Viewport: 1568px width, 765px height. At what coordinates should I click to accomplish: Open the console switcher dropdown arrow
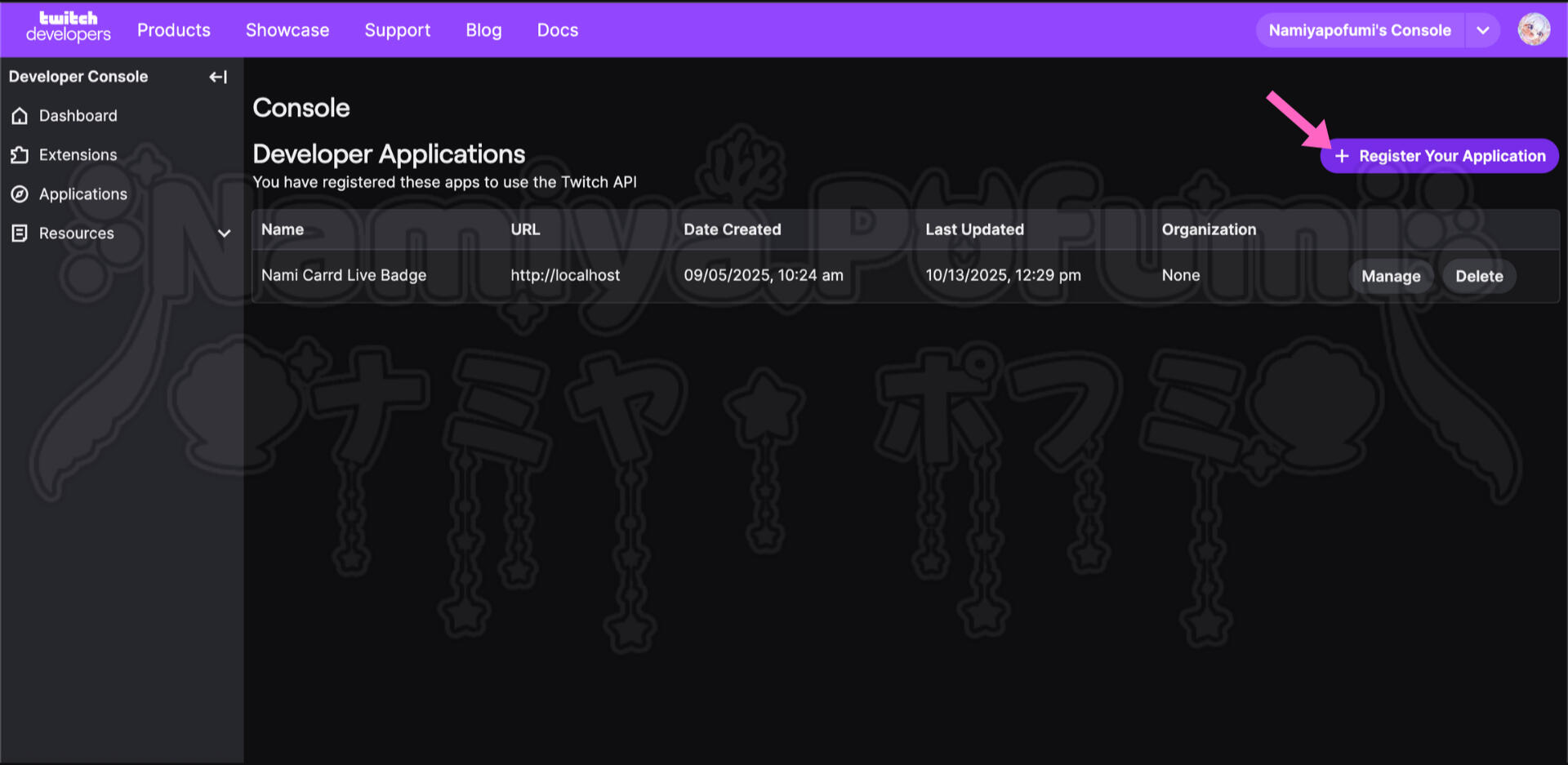(x=1482, y=31)
